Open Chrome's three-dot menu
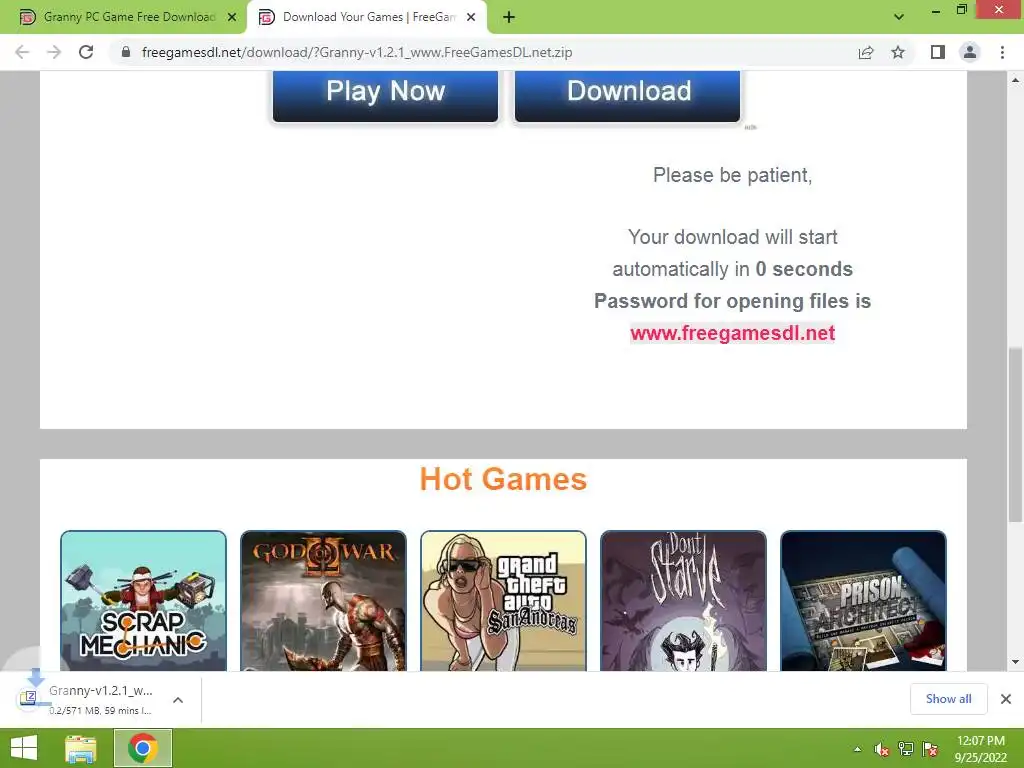 point(1002,52)
